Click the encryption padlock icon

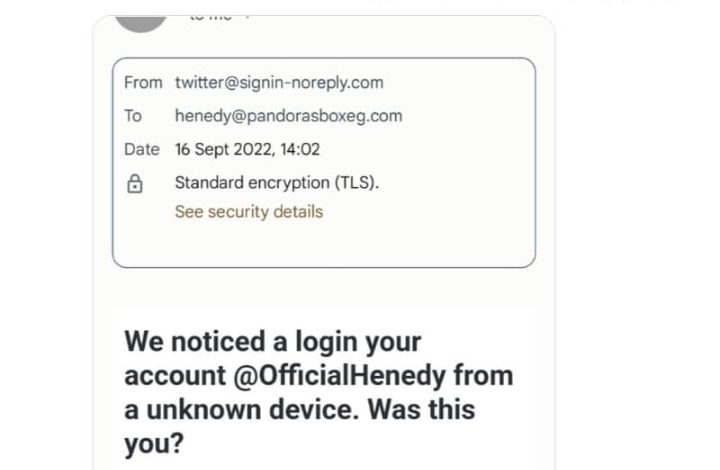tap(135, 184)
